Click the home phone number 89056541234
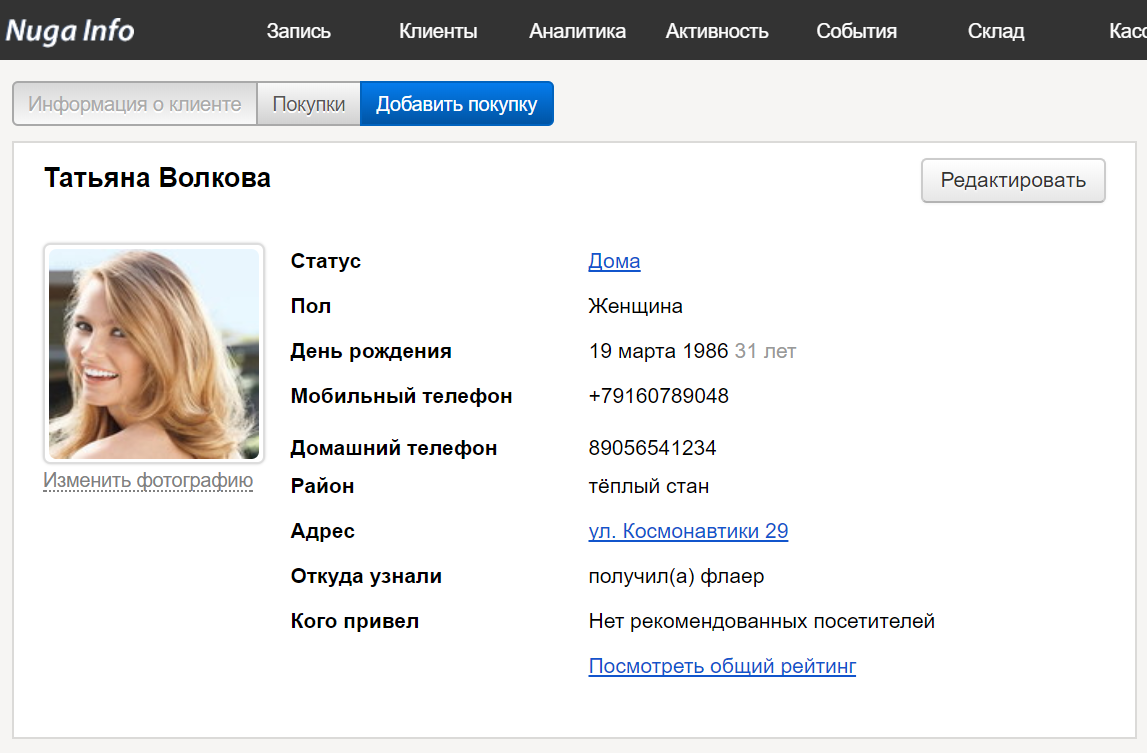The height and width of the screenshot is (753, 1147). (x=652, y=448)
